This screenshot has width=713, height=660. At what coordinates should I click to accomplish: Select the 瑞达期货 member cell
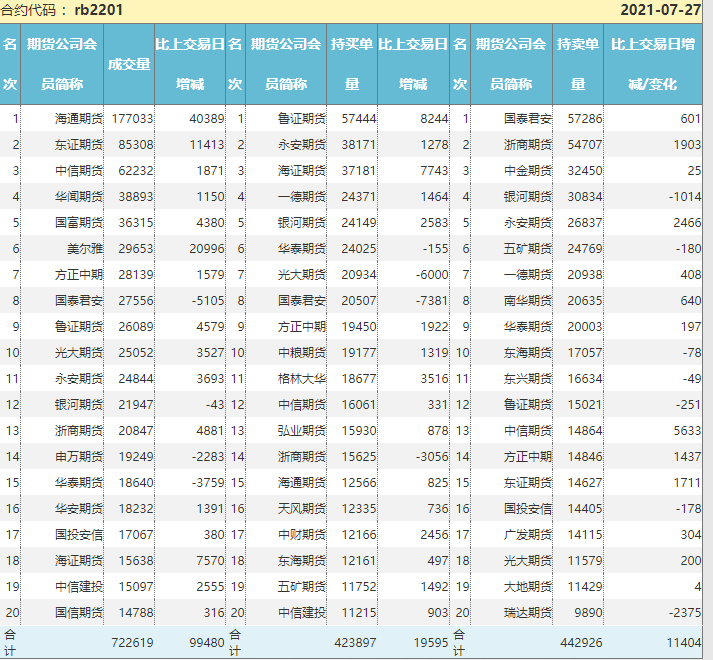[x=528, y=612]
